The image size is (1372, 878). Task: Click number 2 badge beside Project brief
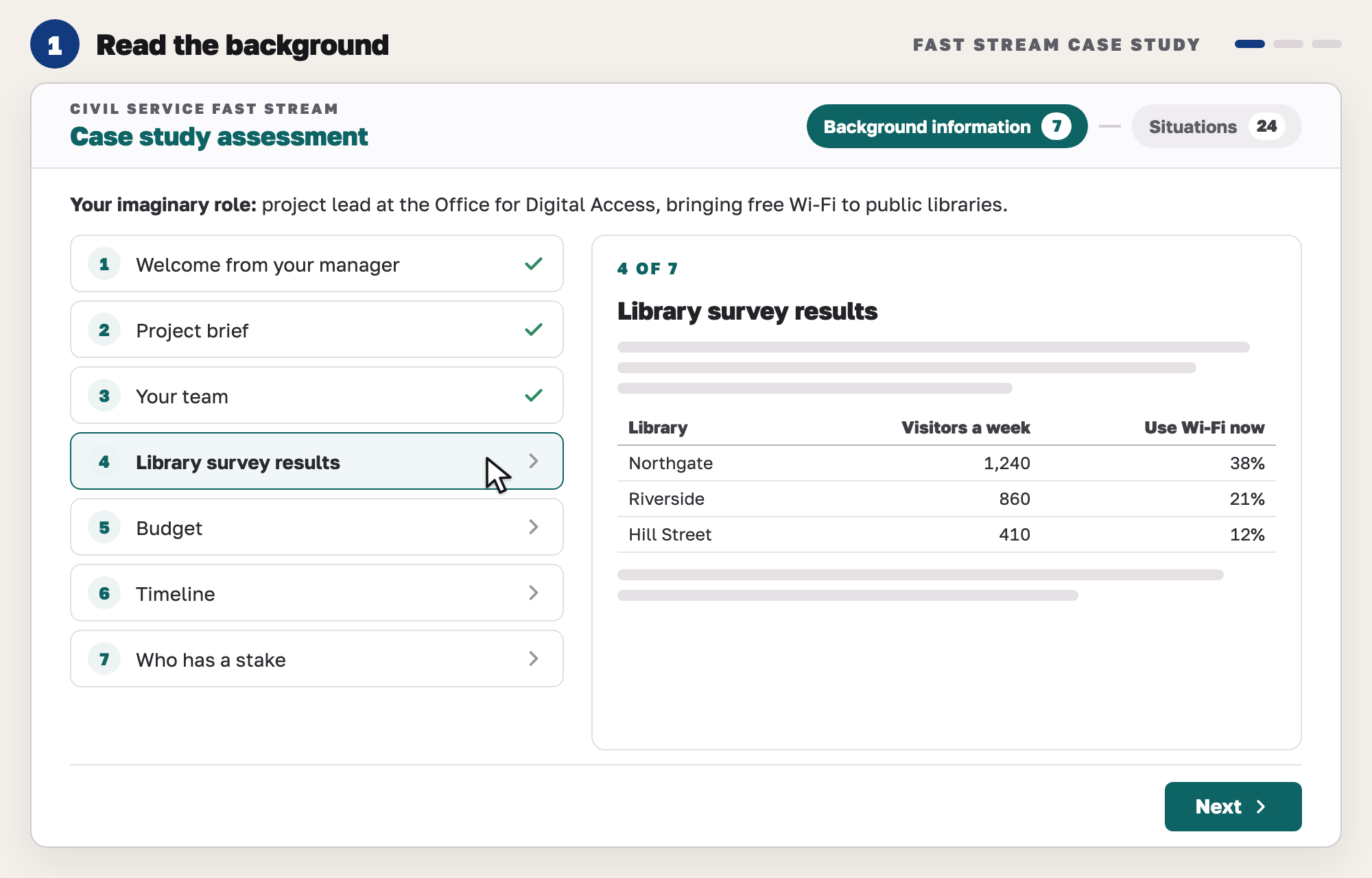[x=104, y=330]
